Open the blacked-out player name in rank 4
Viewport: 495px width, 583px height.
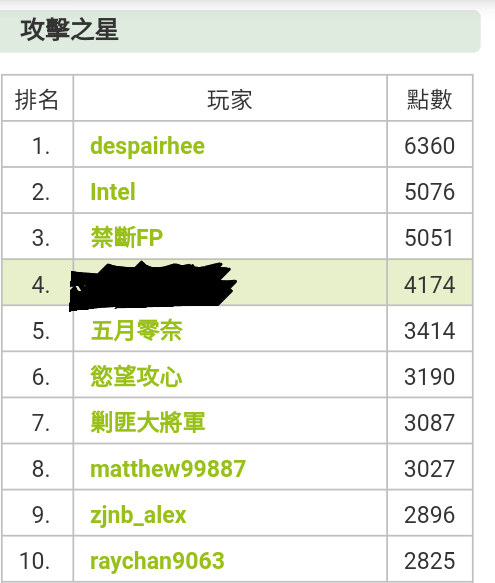[153, 286]
